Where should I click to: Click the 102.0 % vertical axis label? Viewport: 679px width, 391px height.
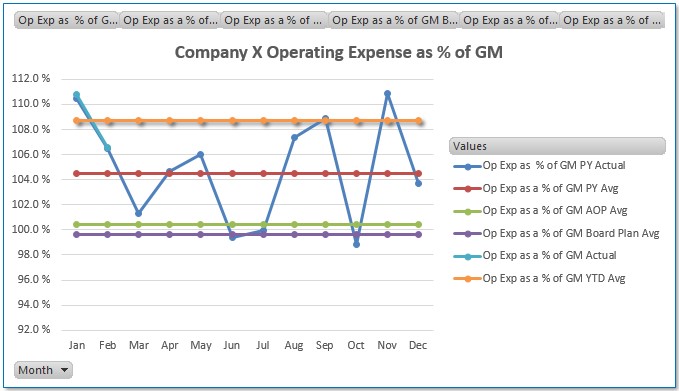coord(31,204)
